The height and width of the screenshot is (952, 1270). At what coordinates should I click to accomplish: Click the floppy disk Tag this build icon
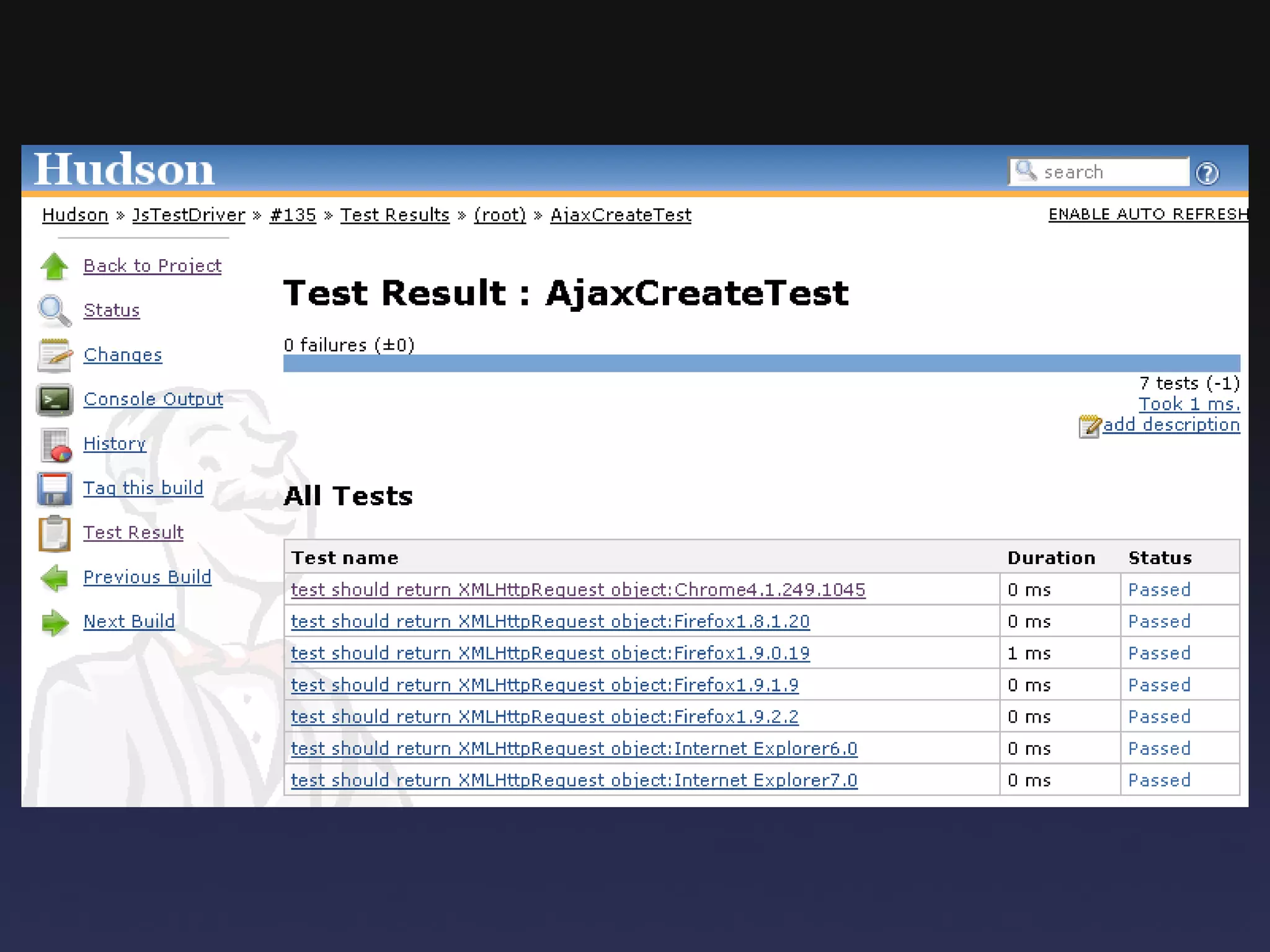[55, 489]
